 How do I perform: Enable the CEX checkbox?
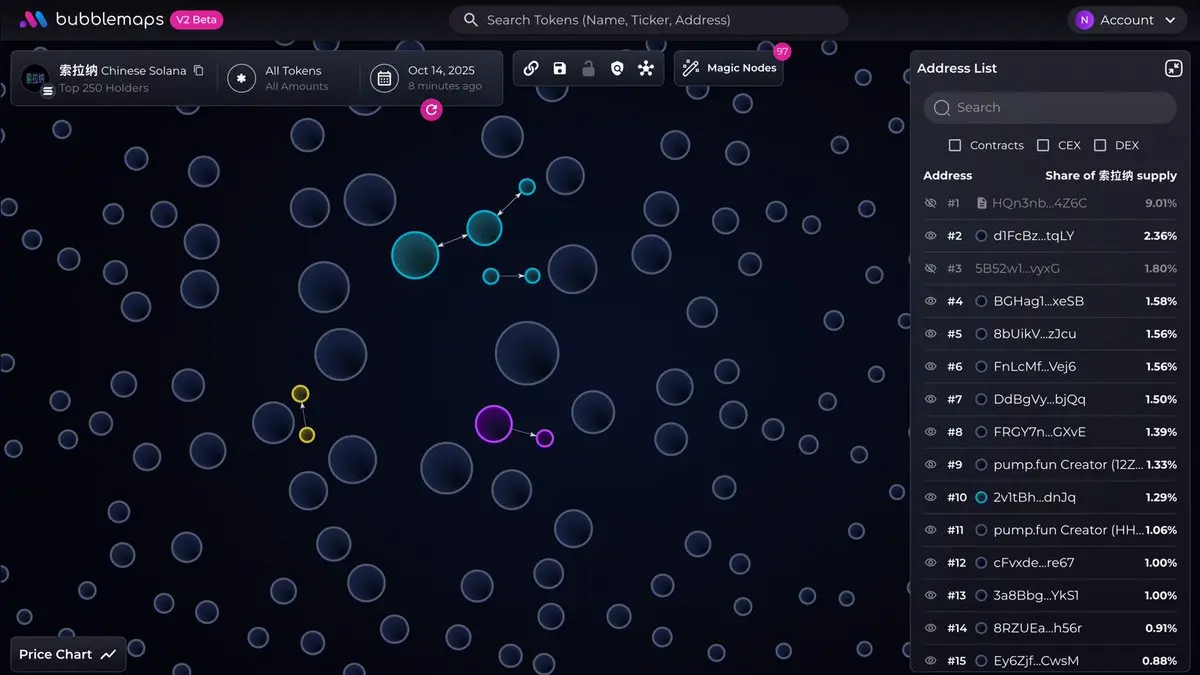(1043, 145)
